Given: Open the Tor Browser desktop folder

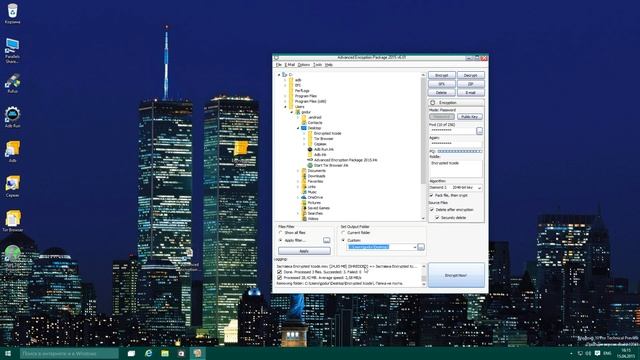Looking at the screenshot, I should click(13, 220).
